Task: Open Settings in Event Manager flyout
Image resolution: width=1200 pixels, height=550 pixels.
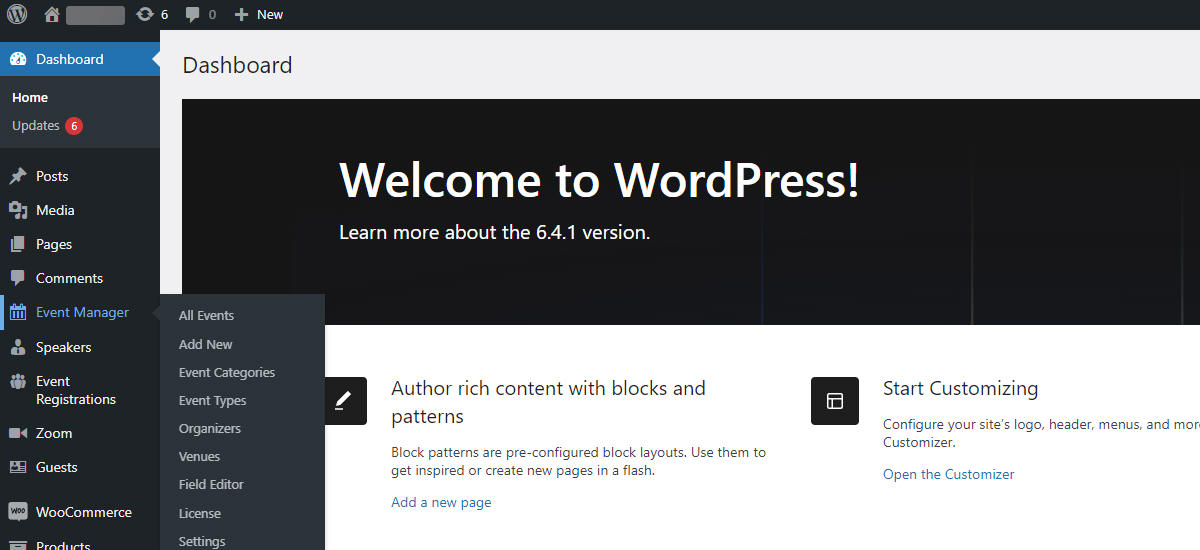Action: point(202,541)
